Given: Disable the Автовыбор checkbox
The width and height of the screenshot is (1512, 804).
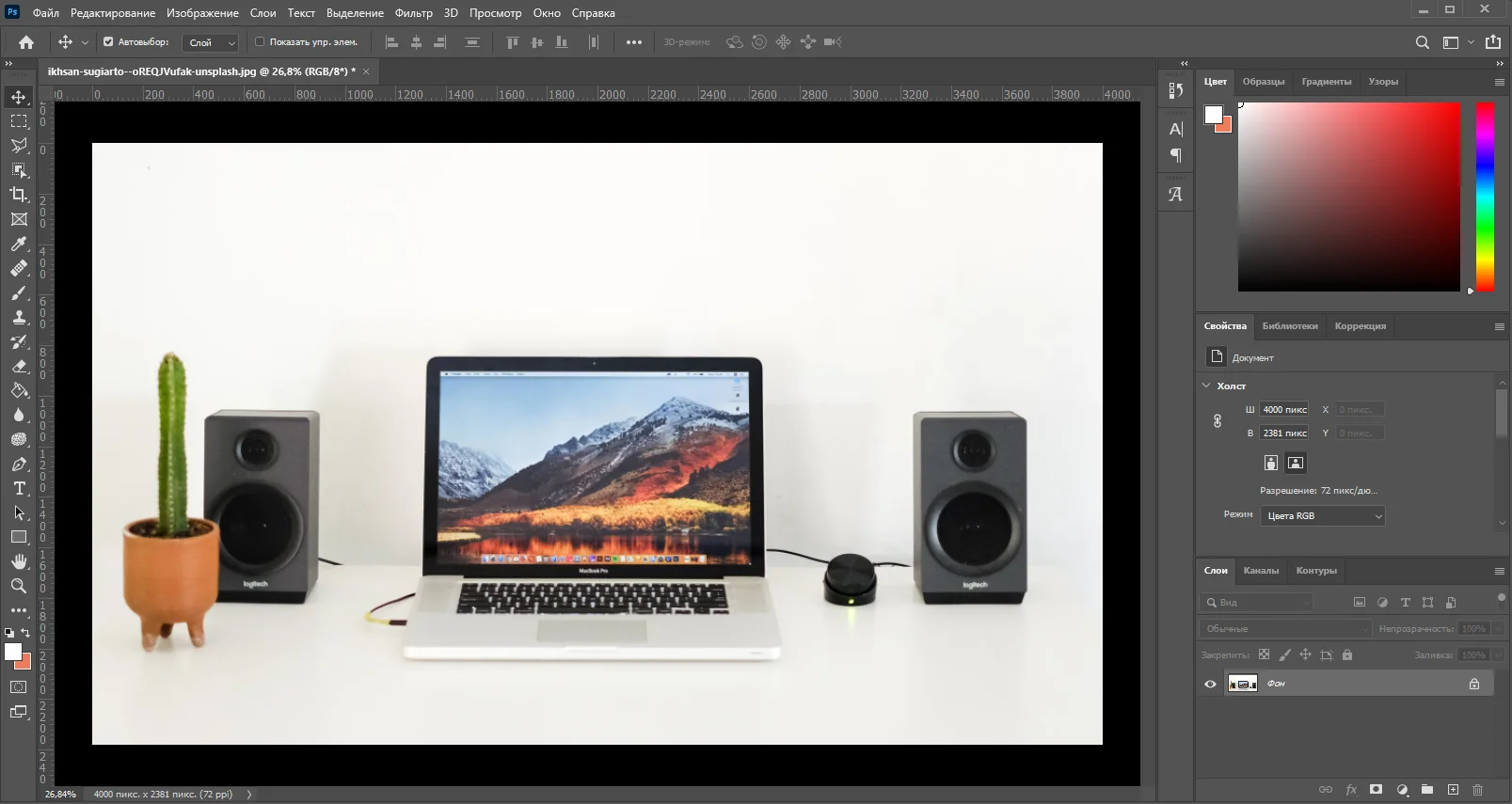Looking at the screenshot, I should (x=108, y=42).
